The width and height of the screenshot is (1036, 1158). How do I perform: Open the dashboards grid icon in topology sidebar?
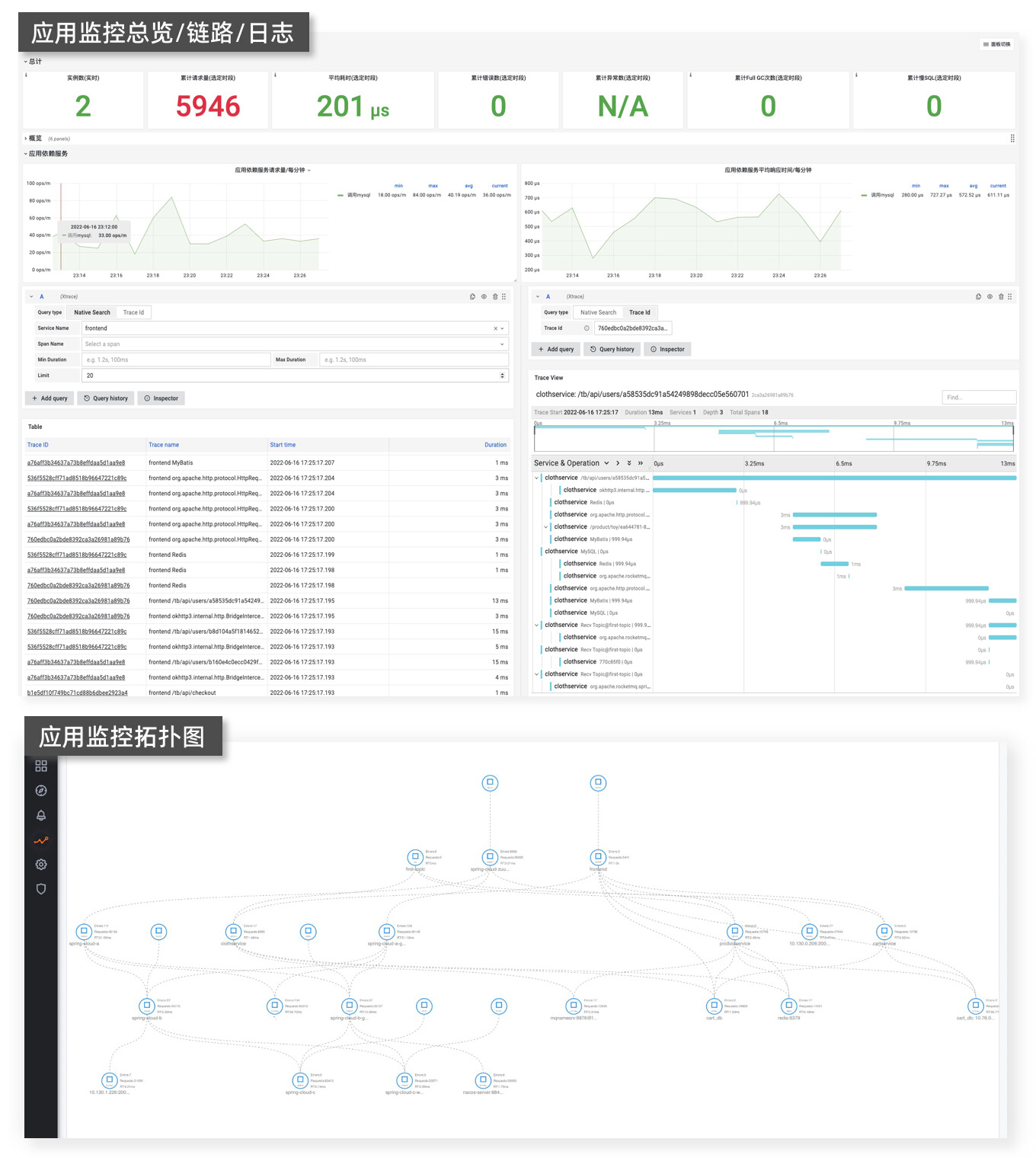point(41,766)
